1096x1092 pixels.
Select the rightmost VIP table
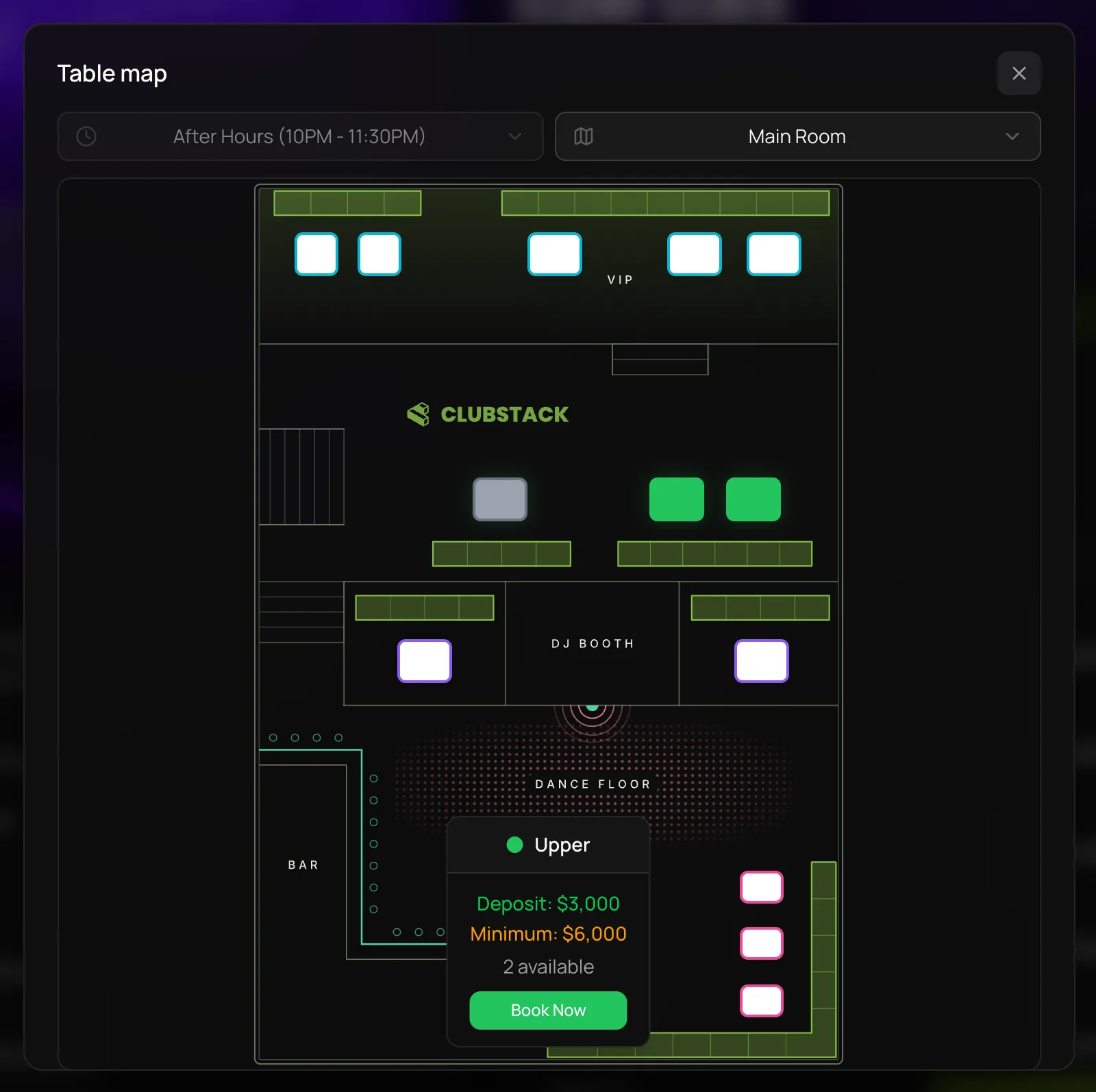click(x=774, y=254)
